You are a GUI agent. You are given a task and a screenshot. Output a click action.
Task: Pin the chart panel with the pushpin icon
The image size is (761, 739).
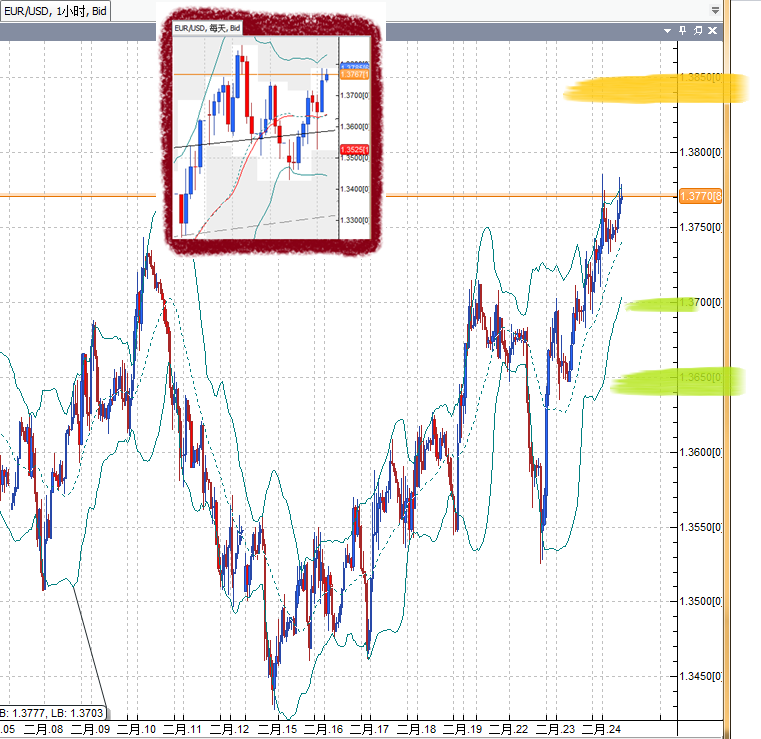click(x=682, y=31)
